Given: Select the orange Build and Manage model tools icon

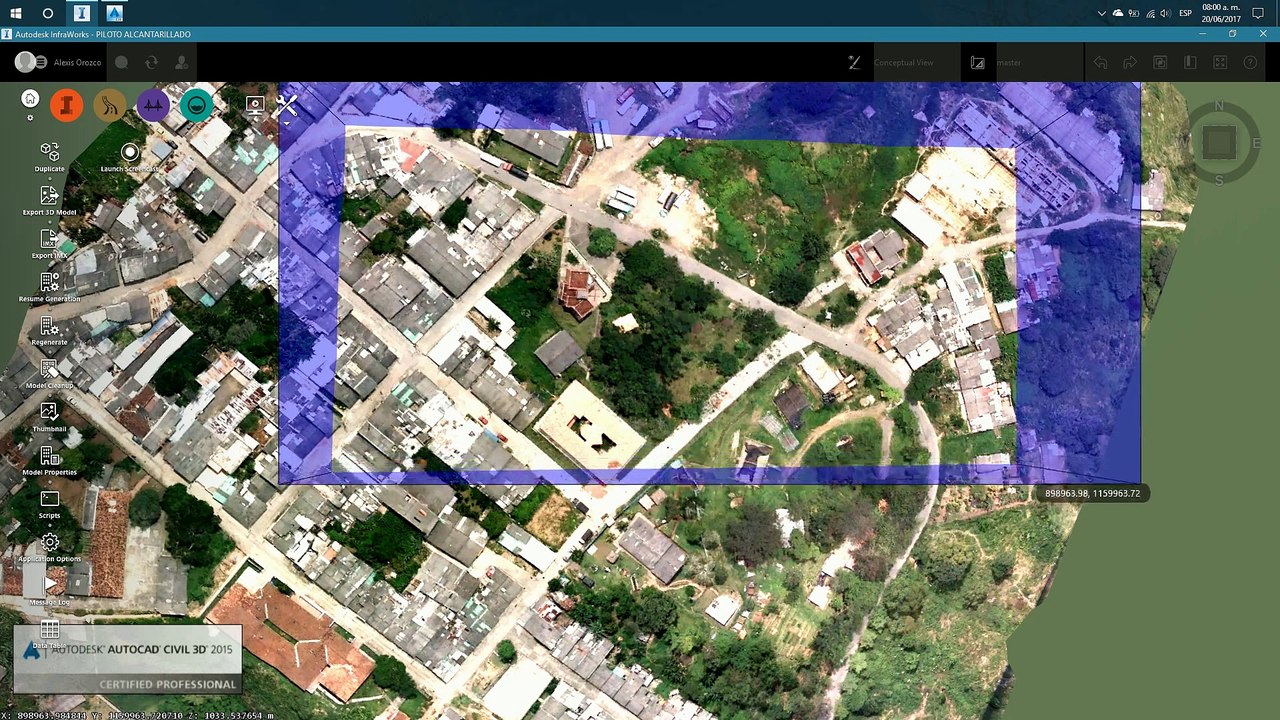Looking at the screenshot, I should (x=67, y=105).
